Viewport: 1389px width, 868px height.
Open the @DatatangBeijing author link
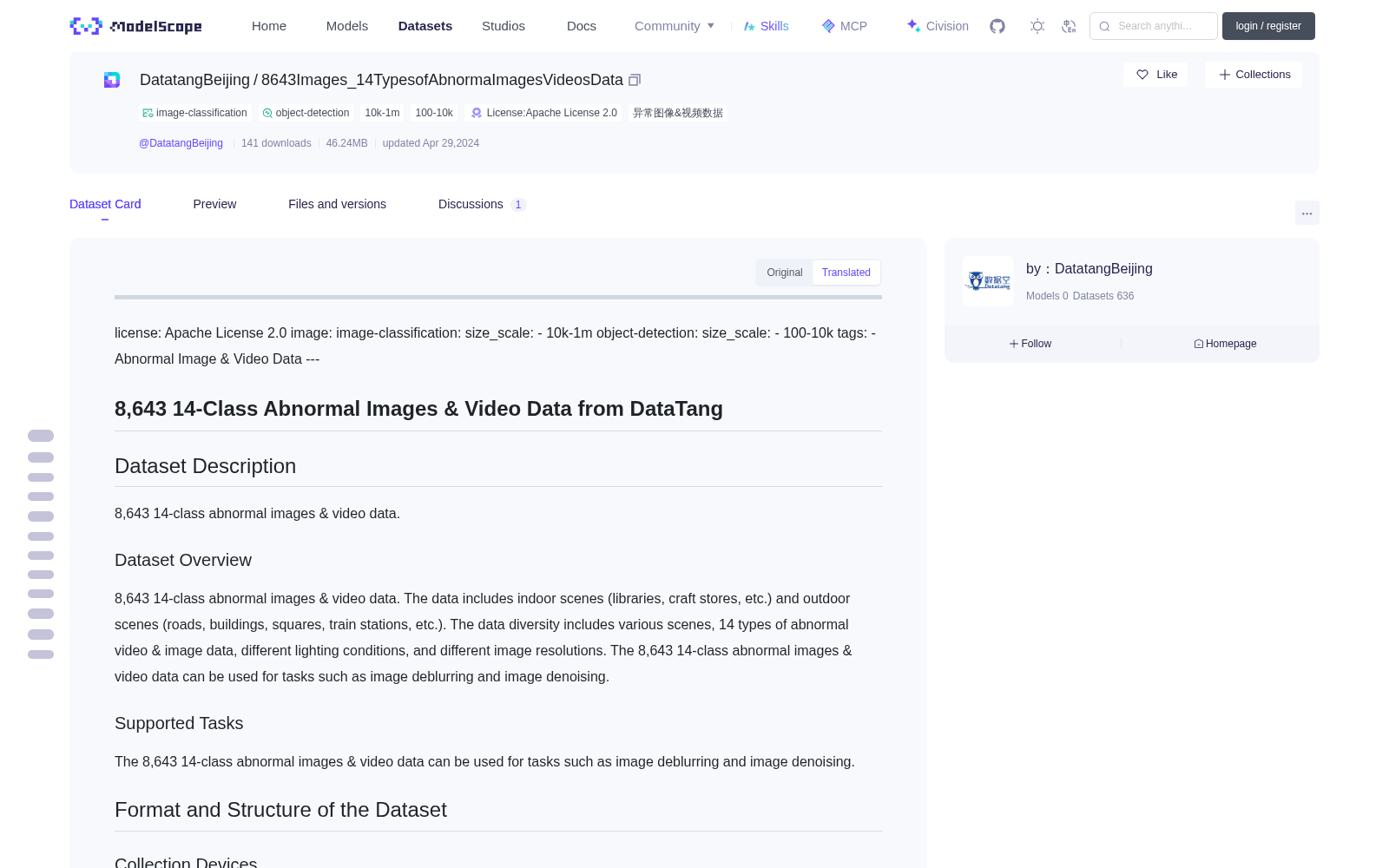point(181,143)
